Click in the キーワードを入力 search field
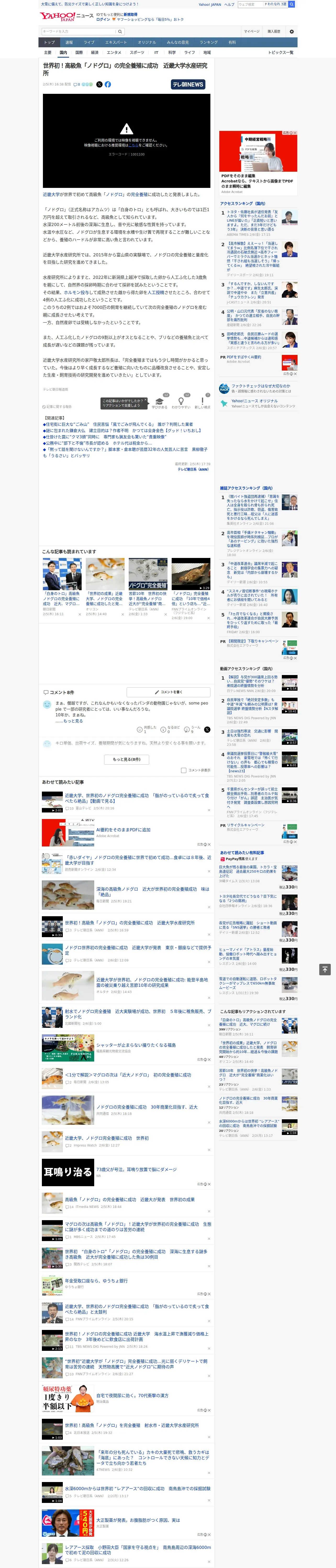This screenshot has height=1568, width=336. (79, 31)
